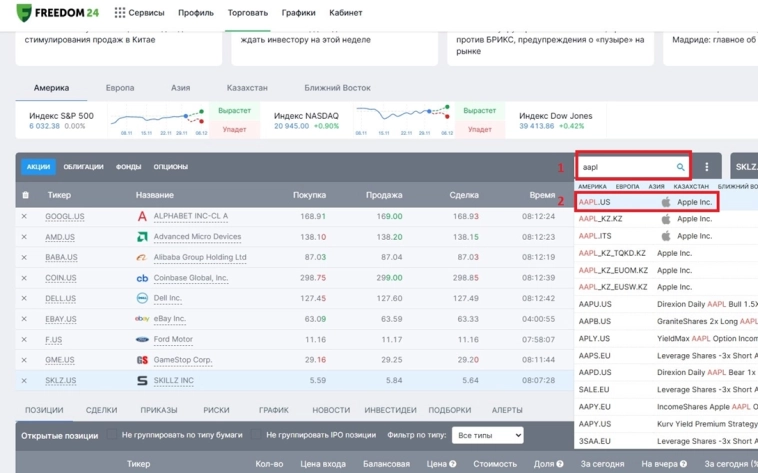This screenshot has width=758, height=473.
Task: Click Вырастет for S&P 500 index
Action: point(234,111)
